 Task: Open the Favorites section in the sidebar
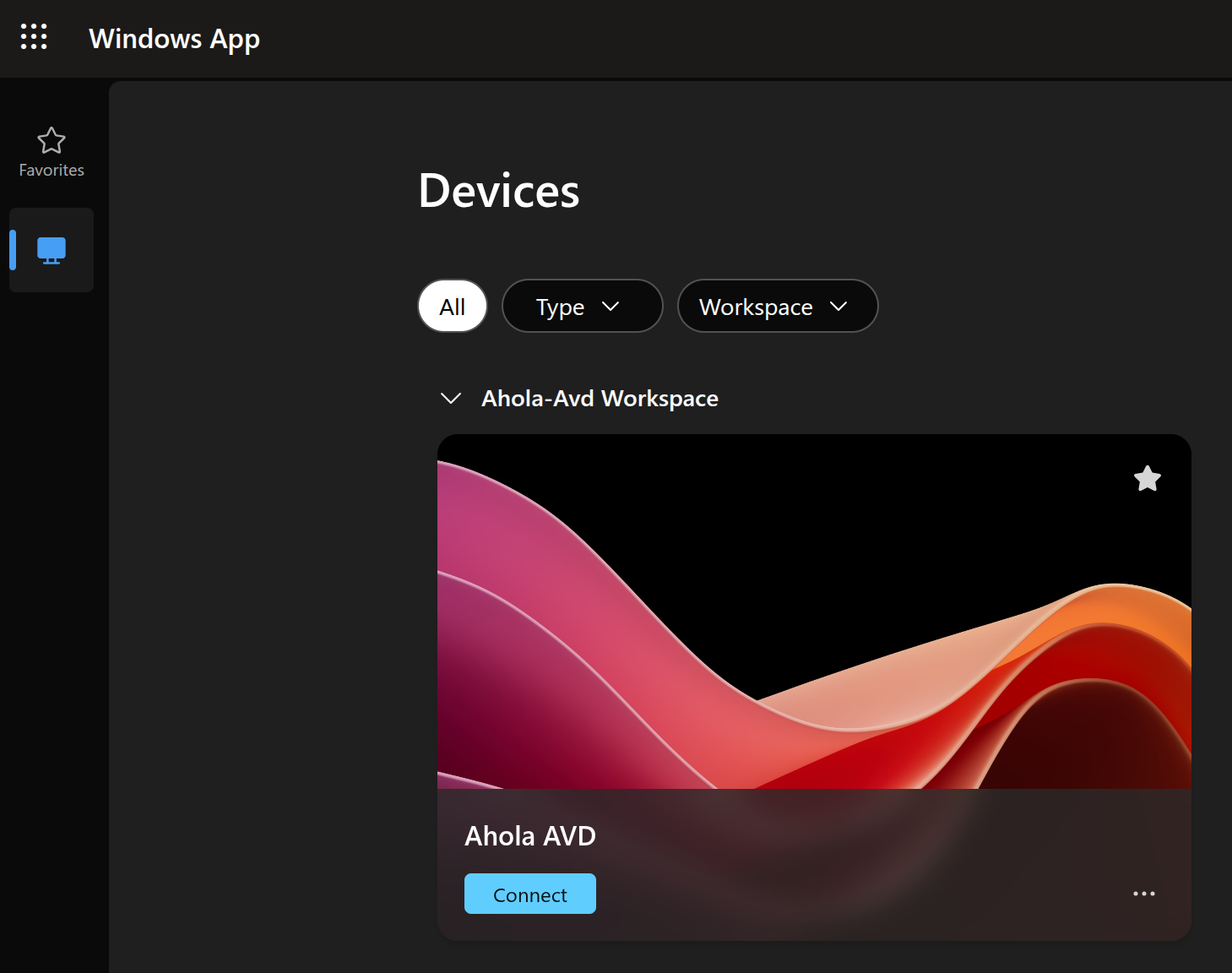pyautogui.click(x=52, y=153)
